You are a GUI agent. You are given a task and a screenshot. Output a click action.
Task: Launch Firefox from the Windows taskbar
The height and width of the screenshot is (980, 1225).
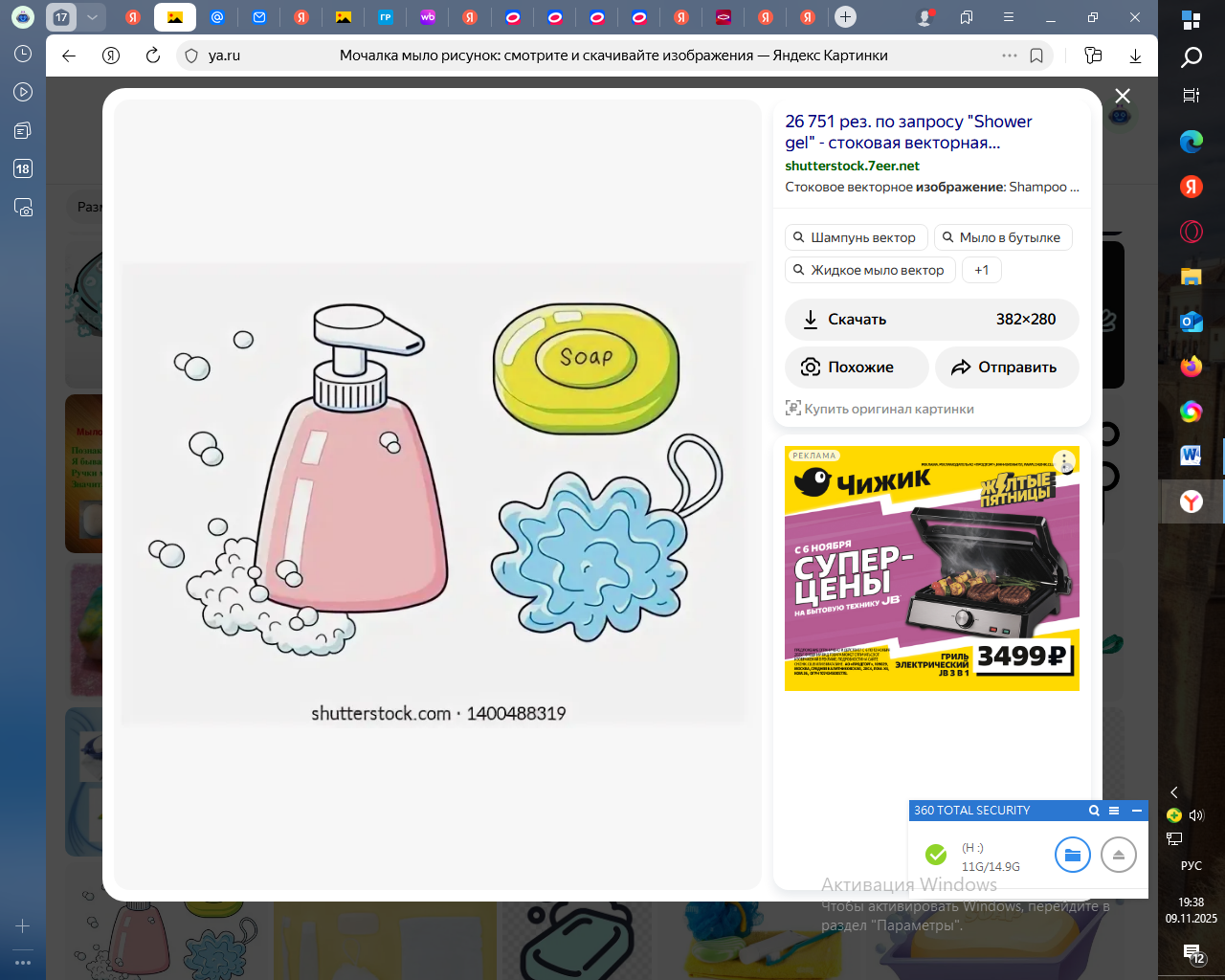point(1191,367)
